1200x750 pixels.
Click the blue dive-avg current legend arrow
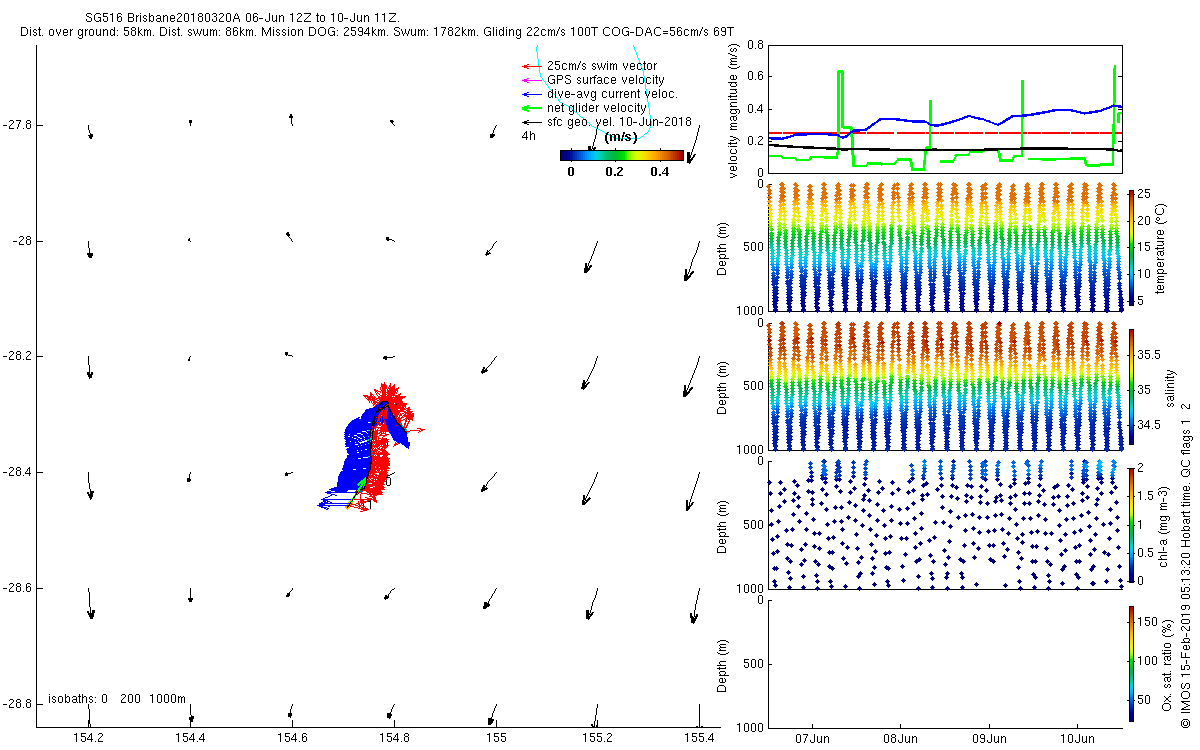[528, 94]
